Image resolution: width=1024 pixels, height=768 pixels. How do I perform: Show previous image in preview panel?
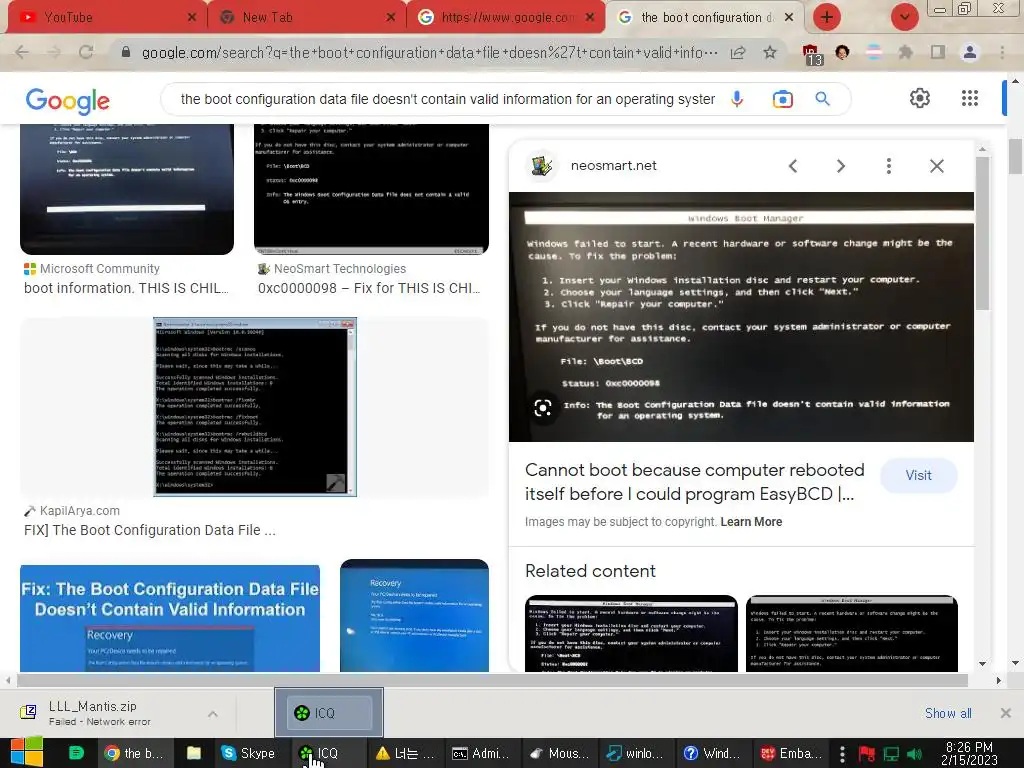[x=793, y=166]
